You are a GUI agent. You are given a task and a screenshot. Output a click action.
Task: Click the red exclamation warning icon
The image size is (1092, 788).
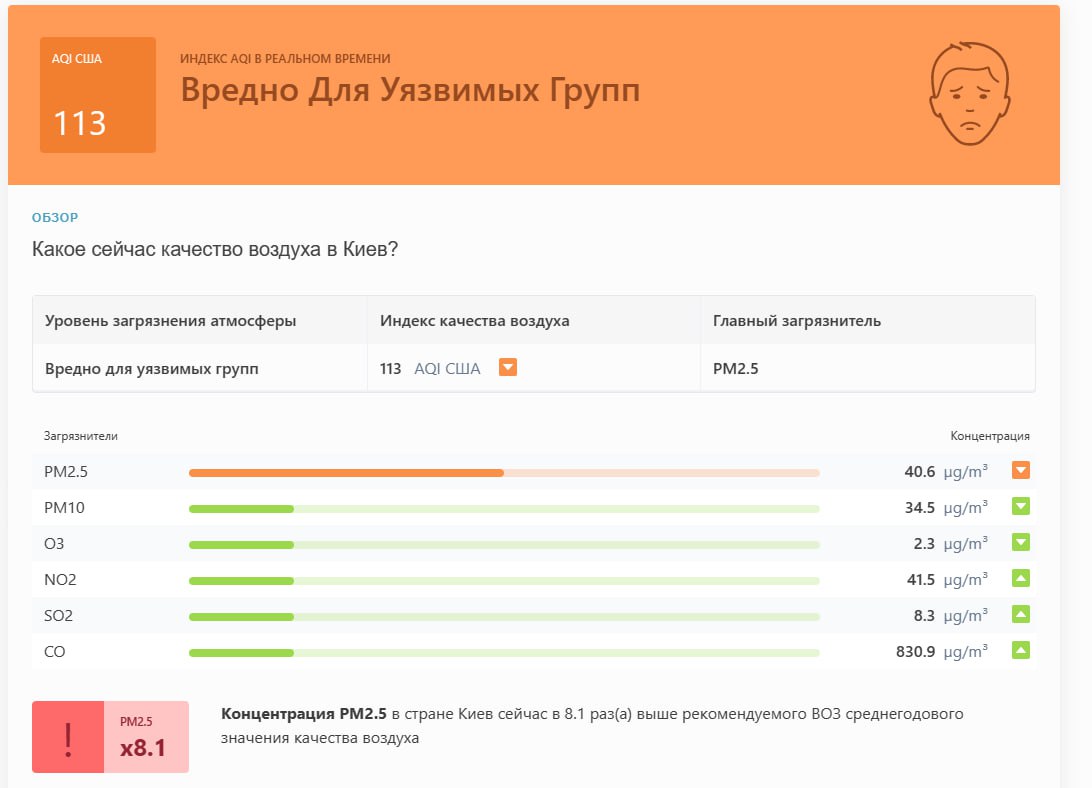click(x=68, y=737)
